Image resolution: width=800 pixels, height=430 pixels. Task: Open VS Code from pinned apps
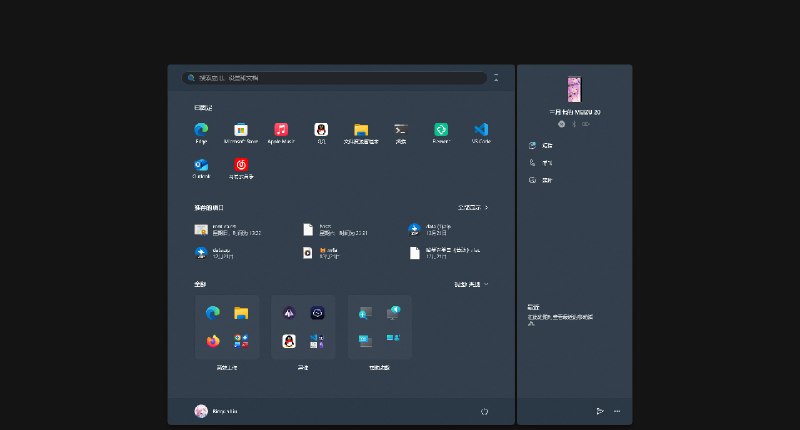coord(481,131)
